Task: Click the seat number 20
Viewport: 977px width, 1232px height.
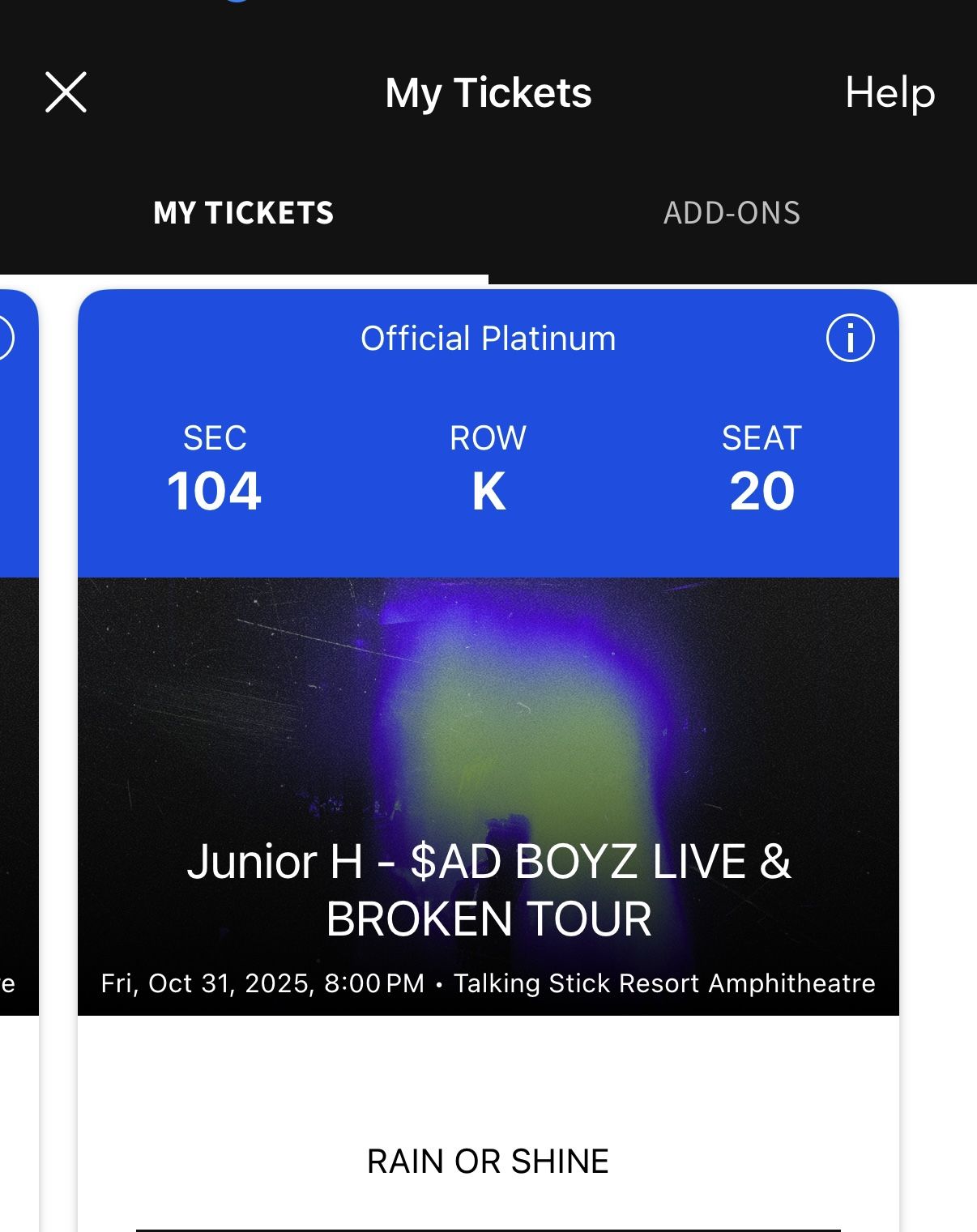Action: [762, 491]
